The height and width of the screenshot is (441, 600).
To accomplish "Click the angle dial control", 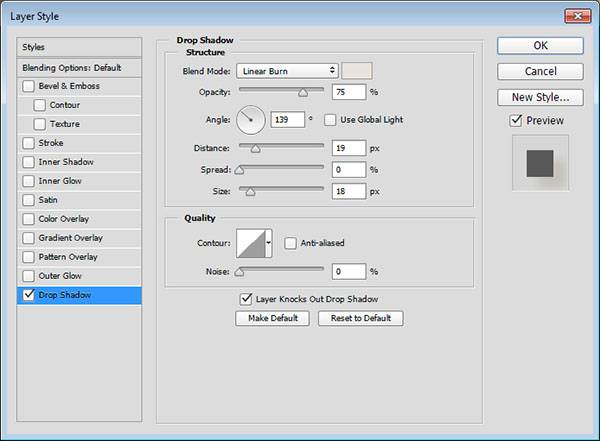I will tap(251, 121).
